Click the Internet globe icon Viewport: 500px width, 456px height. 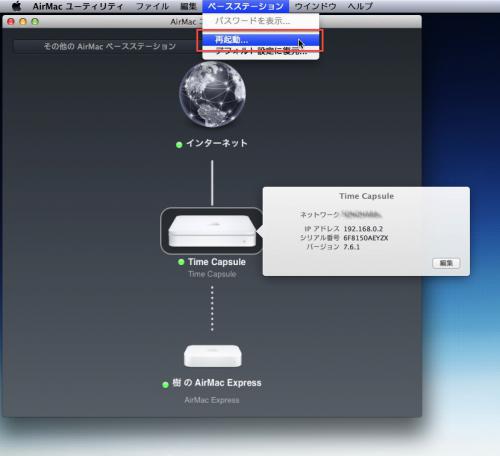point(212,94)
